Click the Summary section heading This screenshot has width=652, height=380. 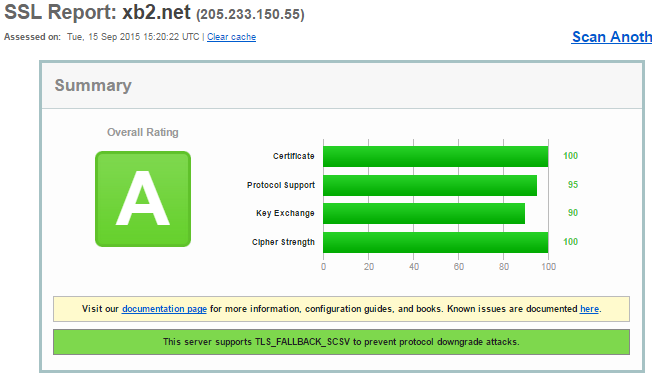(x=93, y=85)
